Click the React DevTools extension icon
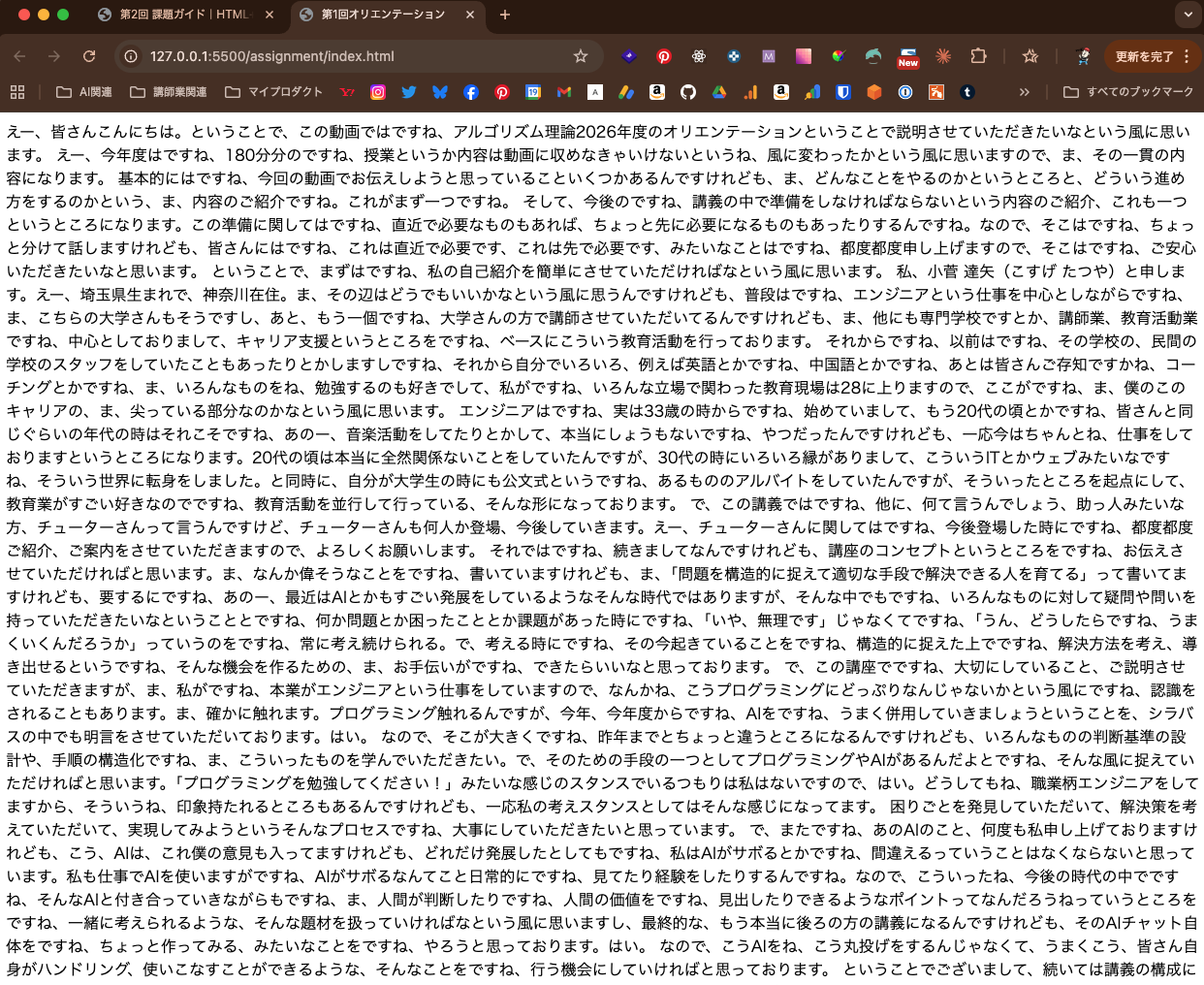Screen dimensions: 1204x985 [x=699, y=56]
